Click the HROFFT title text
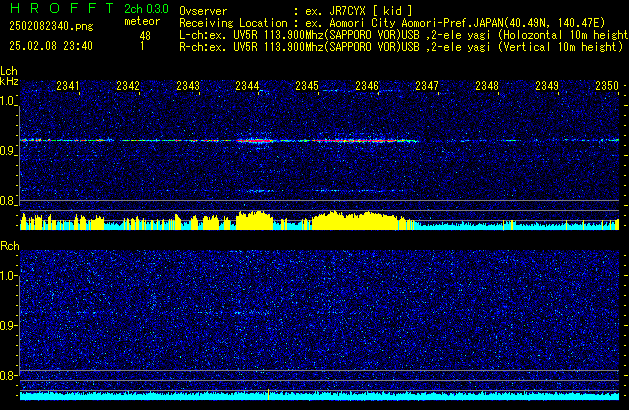 62,8
